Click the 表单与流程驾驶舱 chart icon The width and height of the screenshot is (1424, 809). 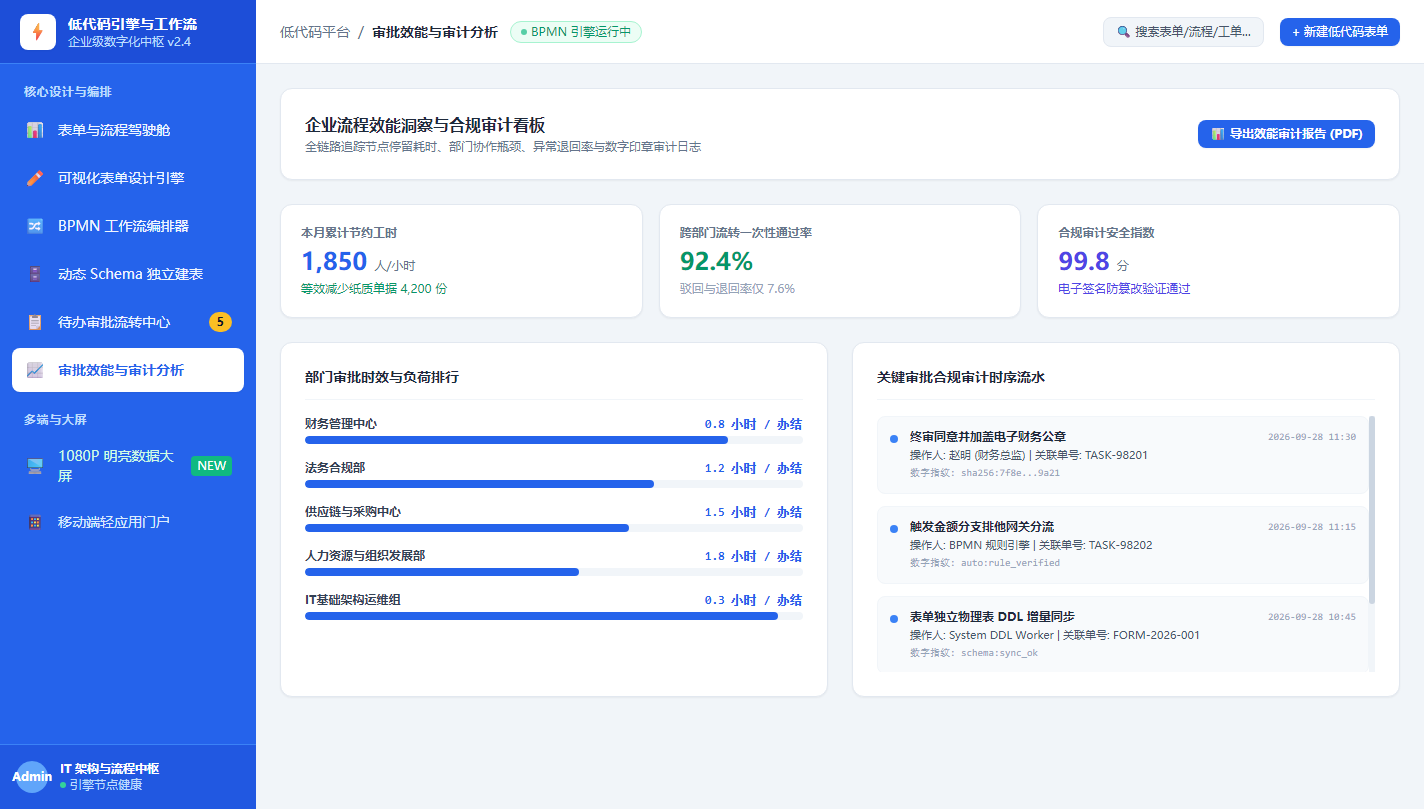[35, 130]
